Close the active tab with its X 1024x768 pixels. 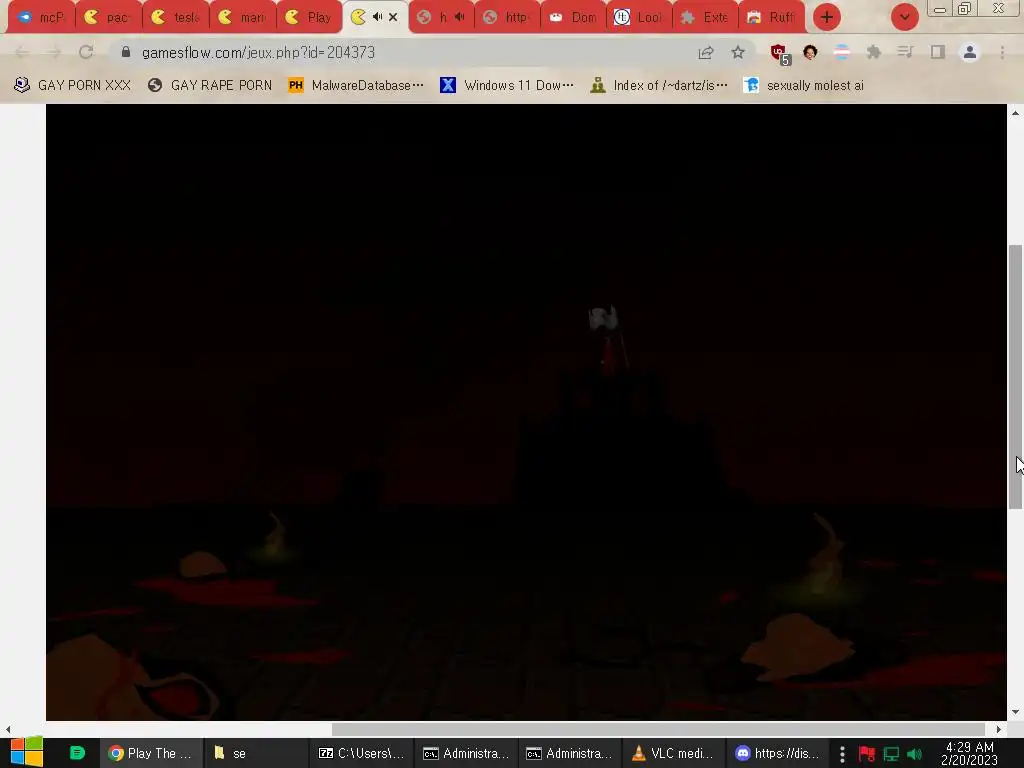point(393,17)
